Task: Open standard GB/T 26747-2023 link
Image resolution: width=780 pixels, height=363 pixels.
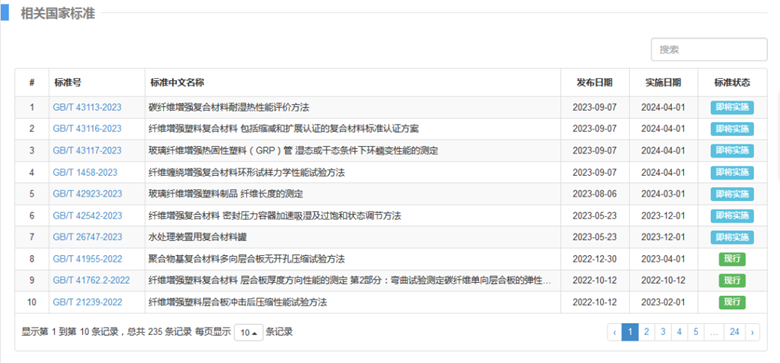Action: click(x=87, y=237)
